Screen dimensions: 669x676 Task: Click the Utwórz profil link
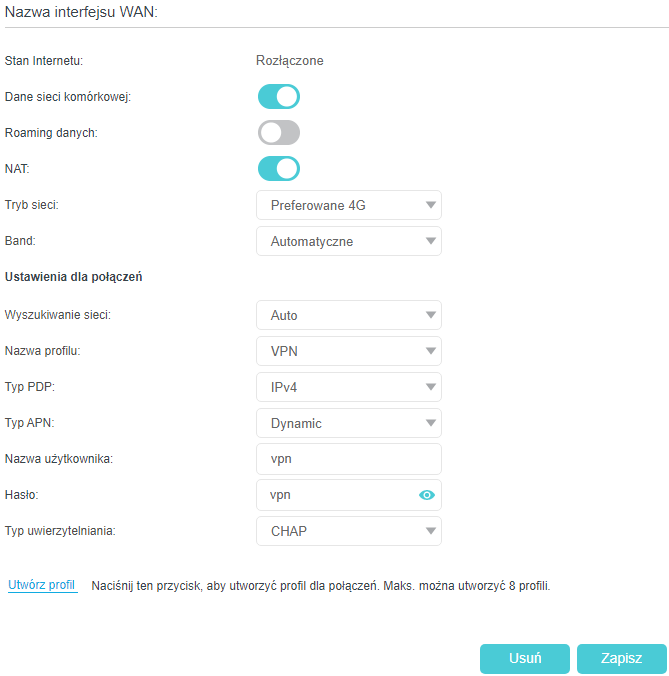pyautogui.click(x=42, y=585)
